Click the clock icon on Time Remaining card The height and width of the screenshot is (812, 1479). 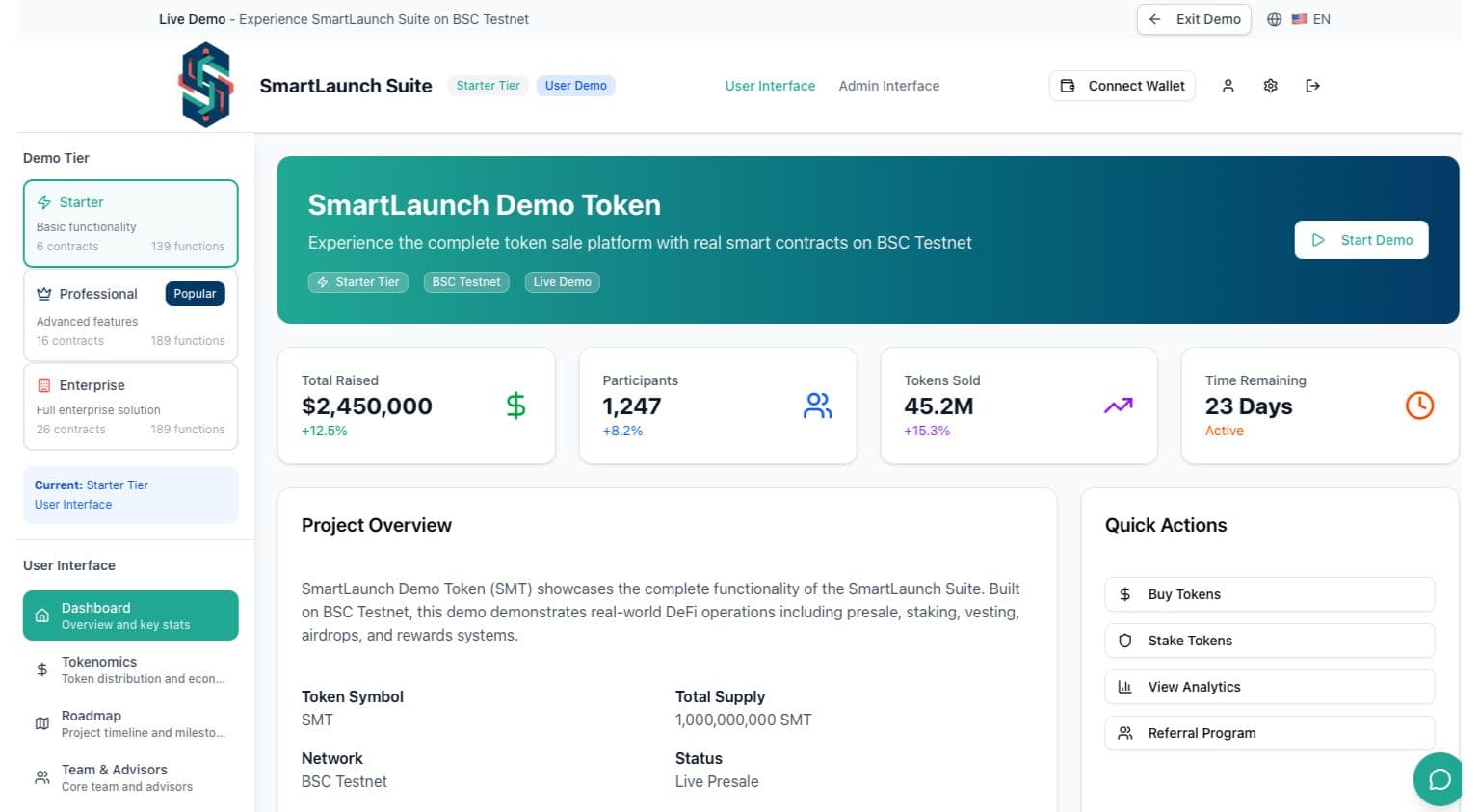point(1418,406)
